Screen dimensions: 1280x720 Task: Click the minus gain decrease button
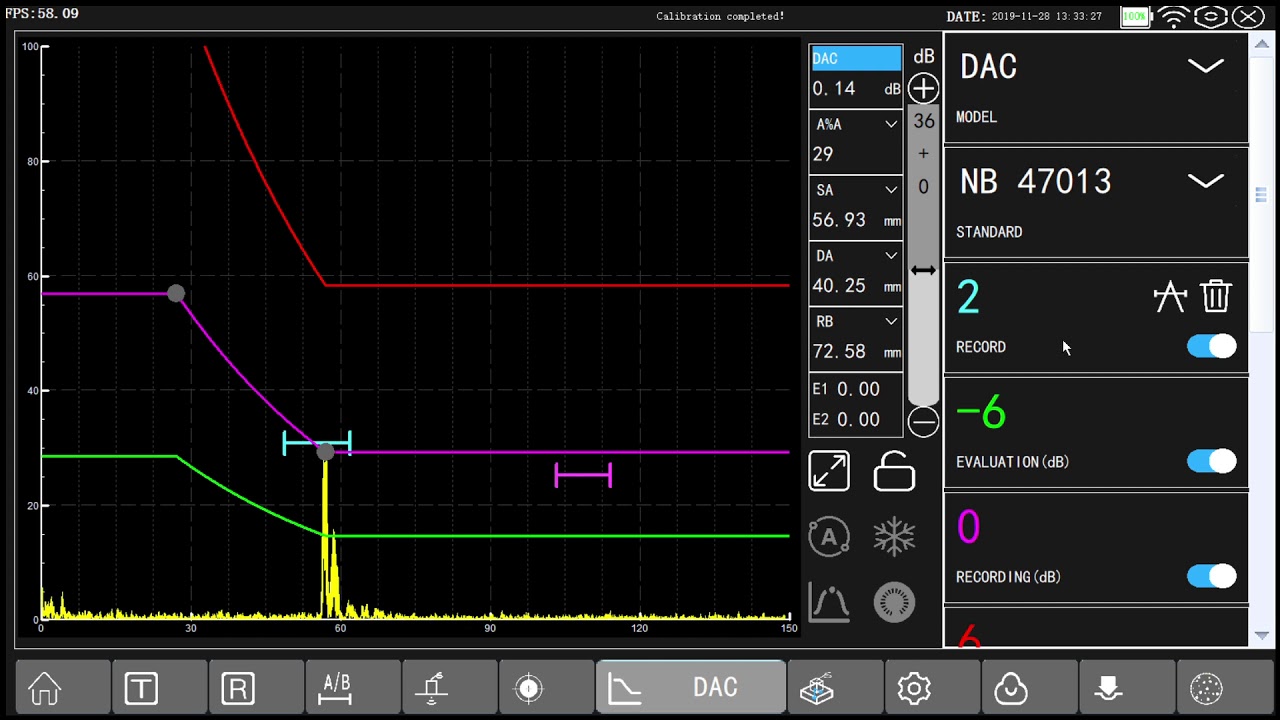[x=923, y=422]
